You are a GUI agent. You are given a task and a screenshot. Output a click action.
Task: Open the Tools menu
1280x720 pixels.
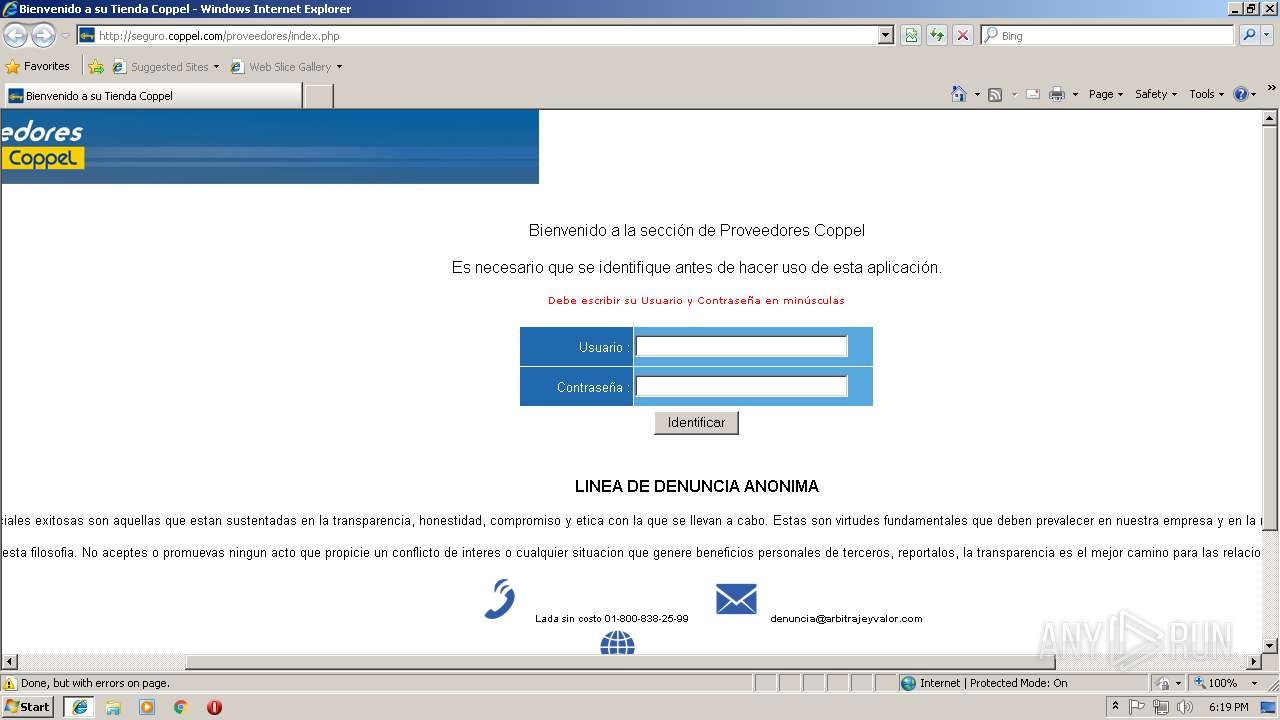click(x=1206, y=94)
